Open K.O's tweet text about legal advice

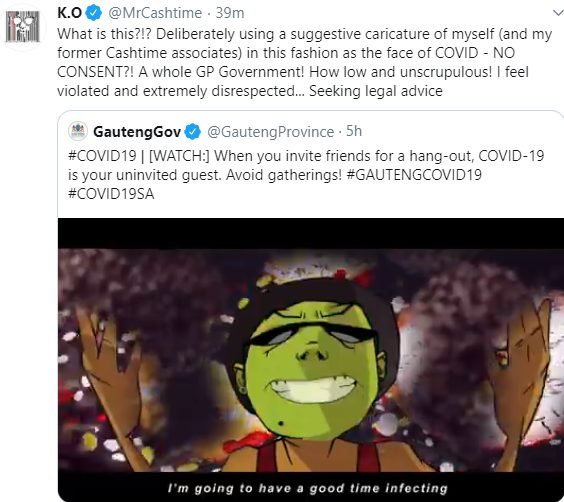tap(304, 63)
